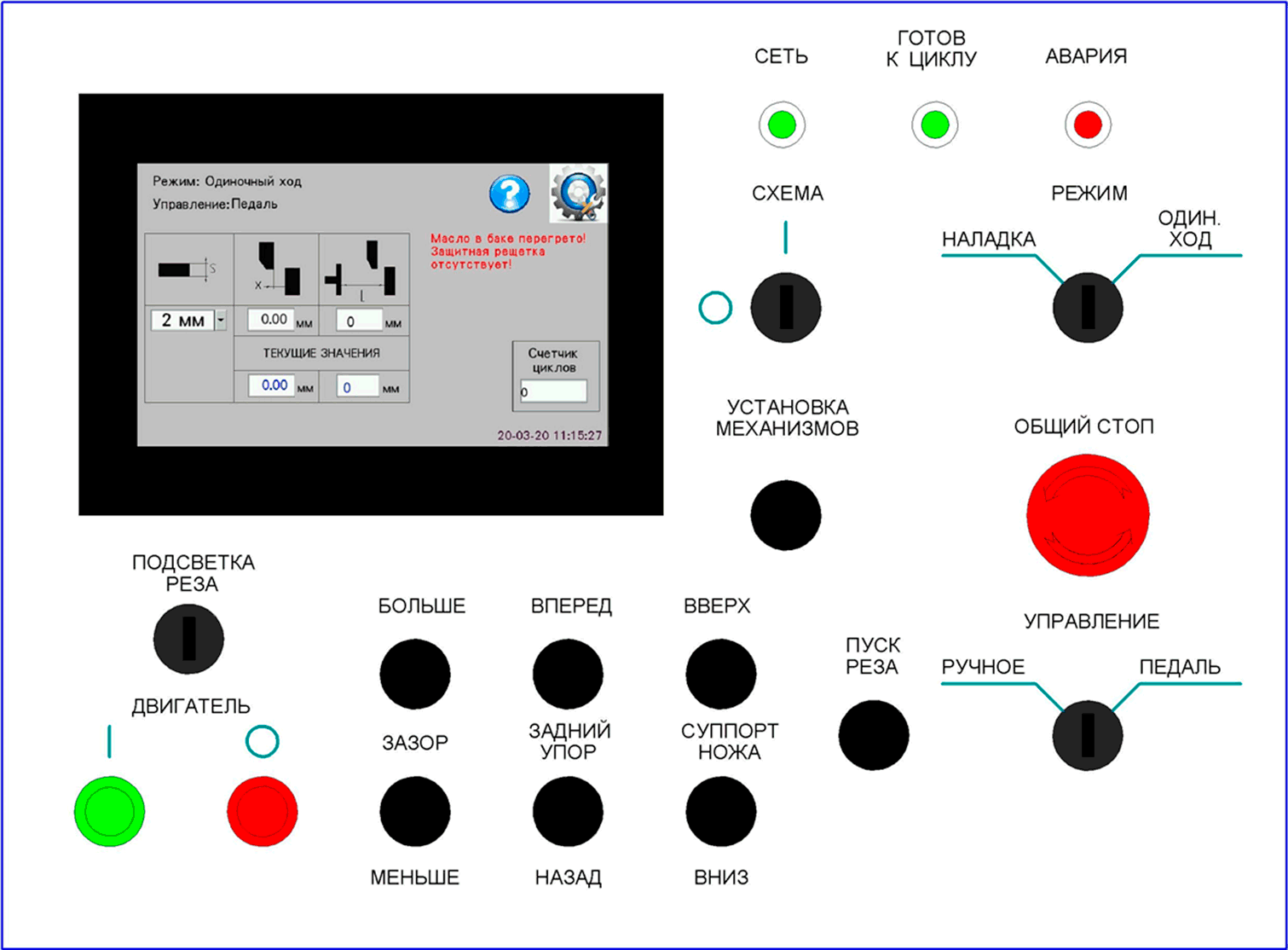Turn the УПРАВЛЕНИЕ selector switch knob

click(x=1088, y=736)
